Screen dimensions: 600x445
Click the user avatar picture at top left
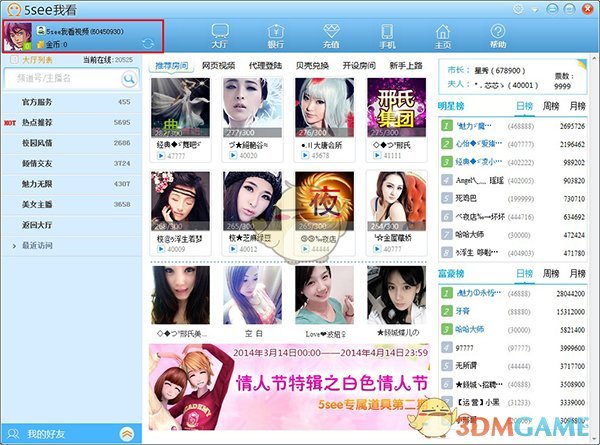pos(18,37)
